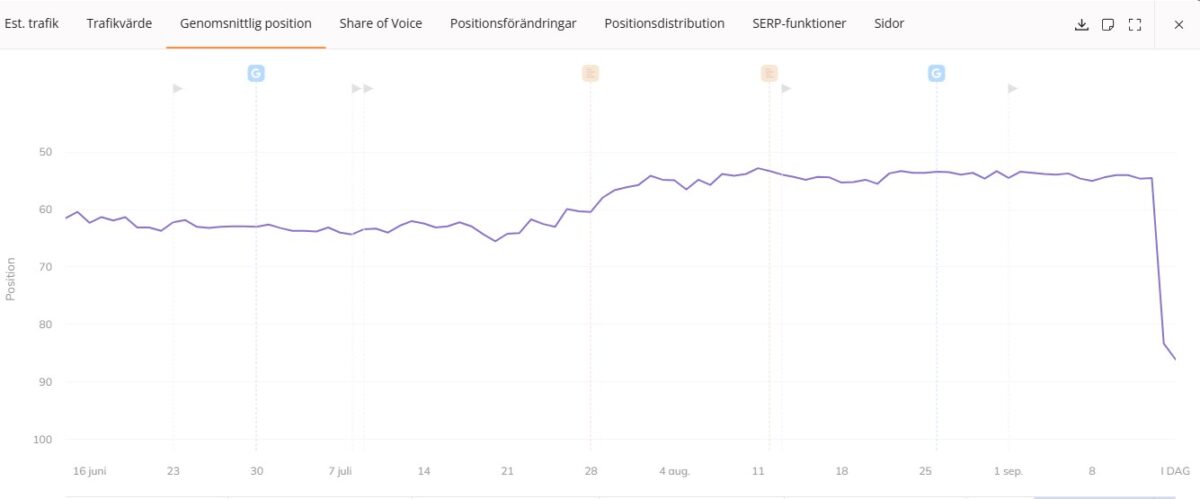Click the Google update marker above 25 August
This screenshot has height=499, width=1200.
pos(936,73)
